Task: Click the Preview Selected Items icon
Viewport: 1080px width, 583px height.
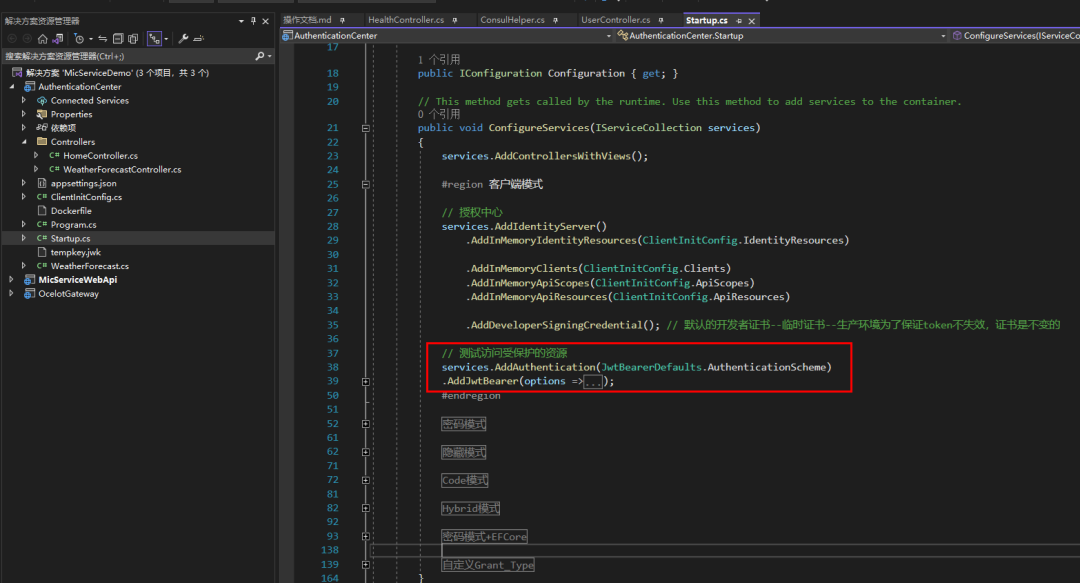Action: click(x=198, y=39)
